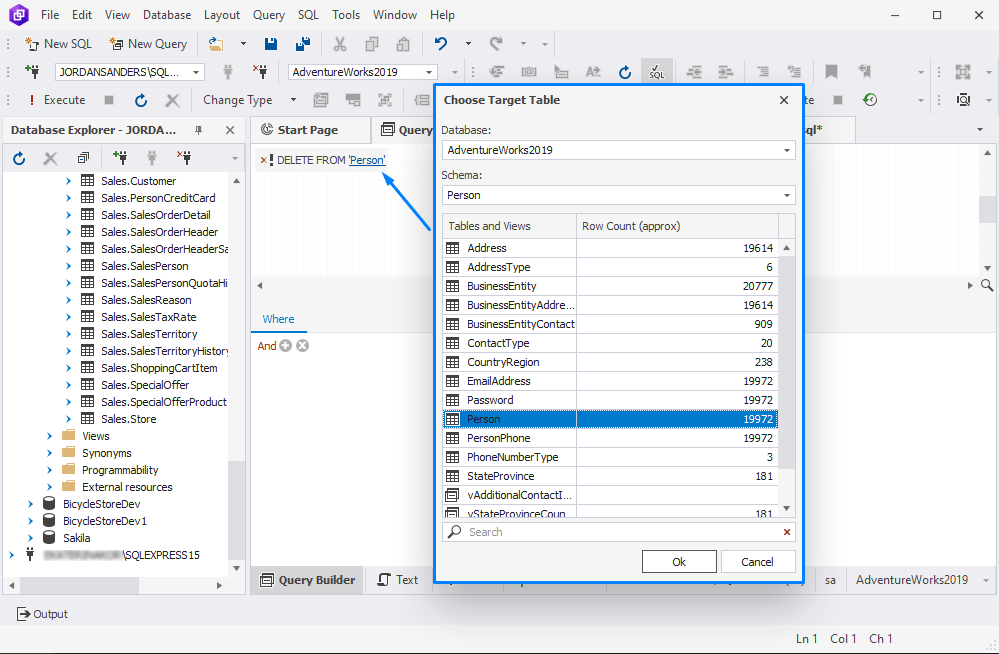Click the table list scroll down arrow
The width and height of the screenshot is (999, 654).
coord(787,509)
